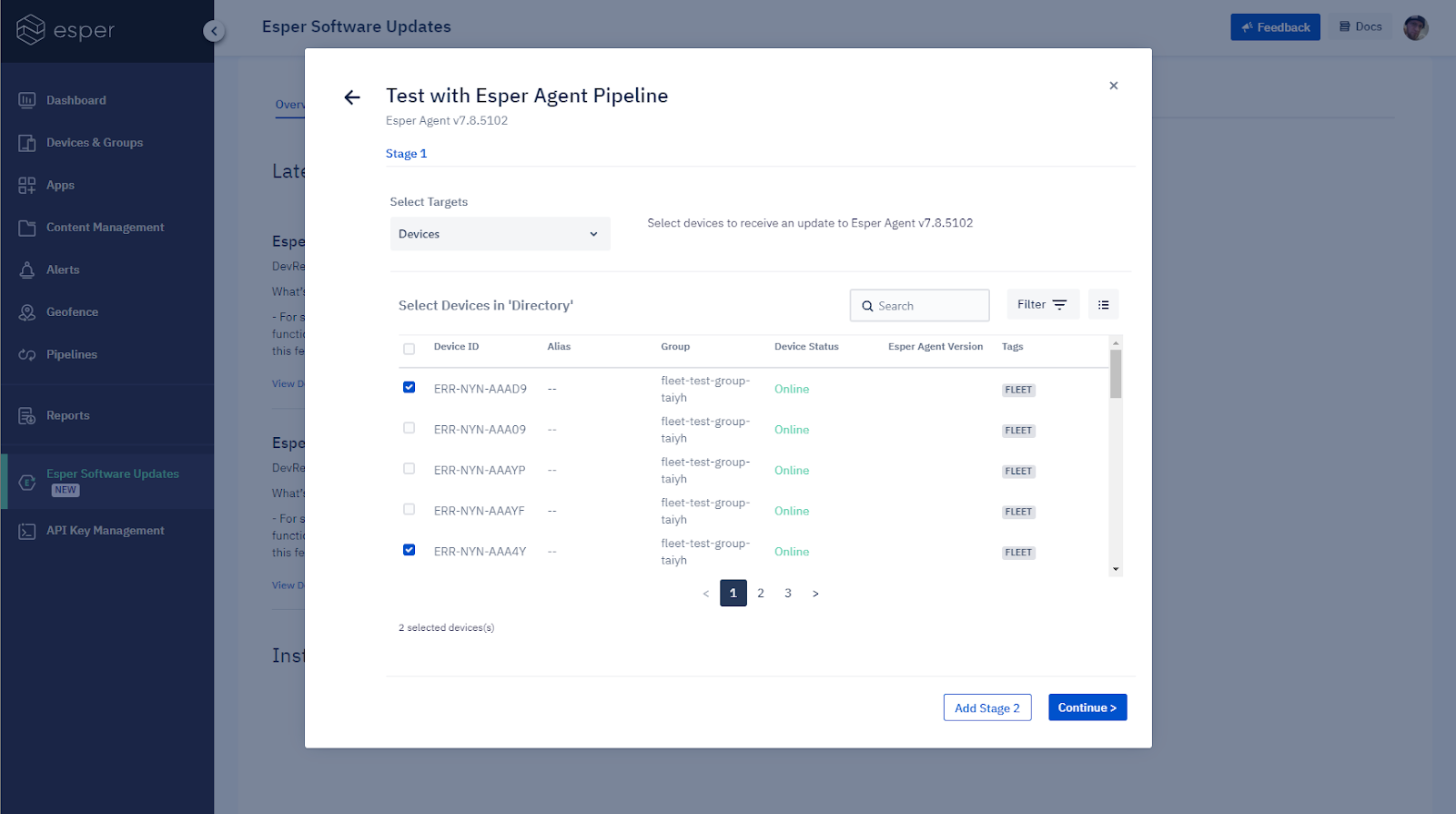Click the Alias column header
Screen dimensions: 1456x814
coord(559,347)
